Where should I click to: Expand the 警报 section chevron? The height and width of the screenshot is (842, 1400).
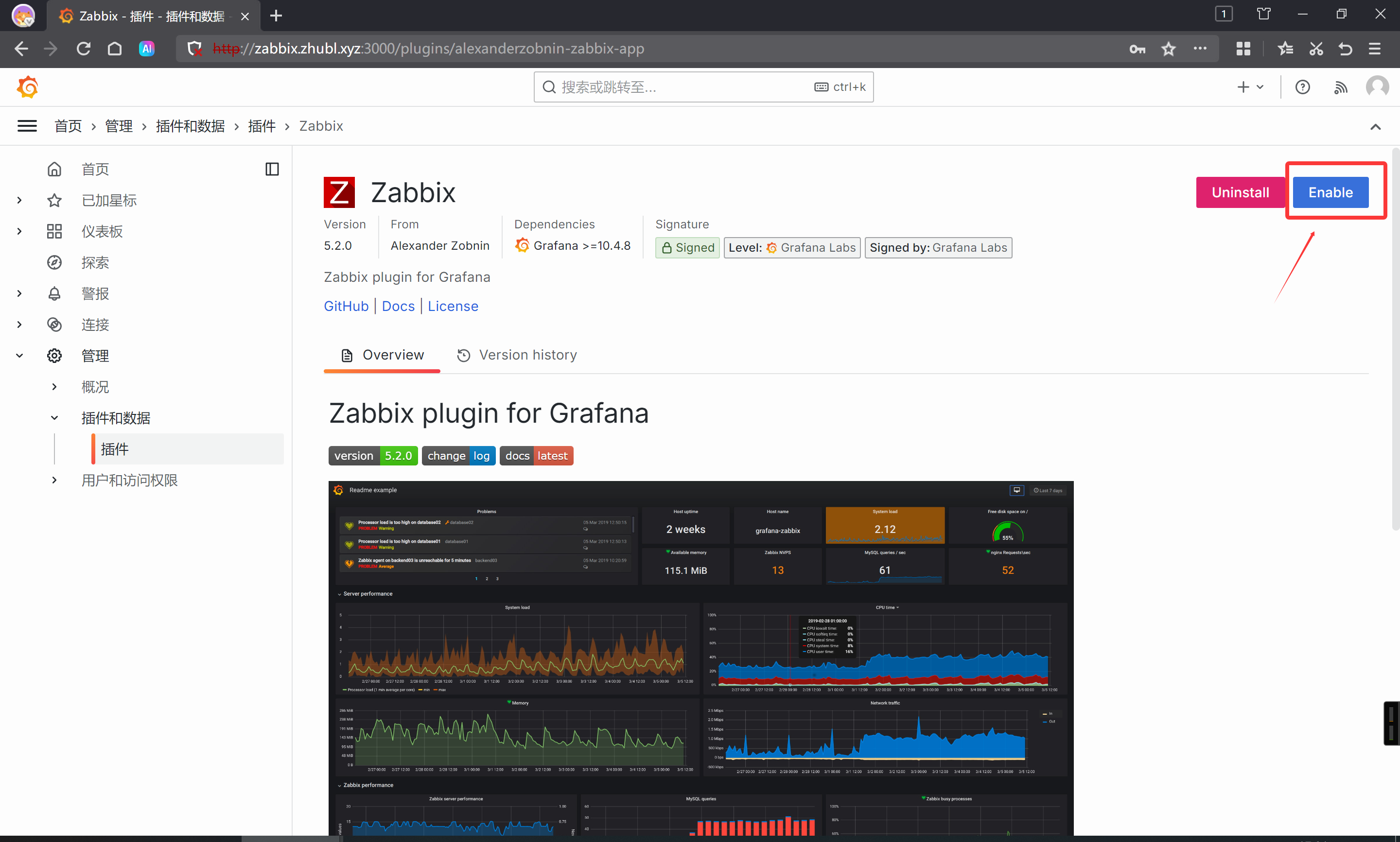(19, 294)
